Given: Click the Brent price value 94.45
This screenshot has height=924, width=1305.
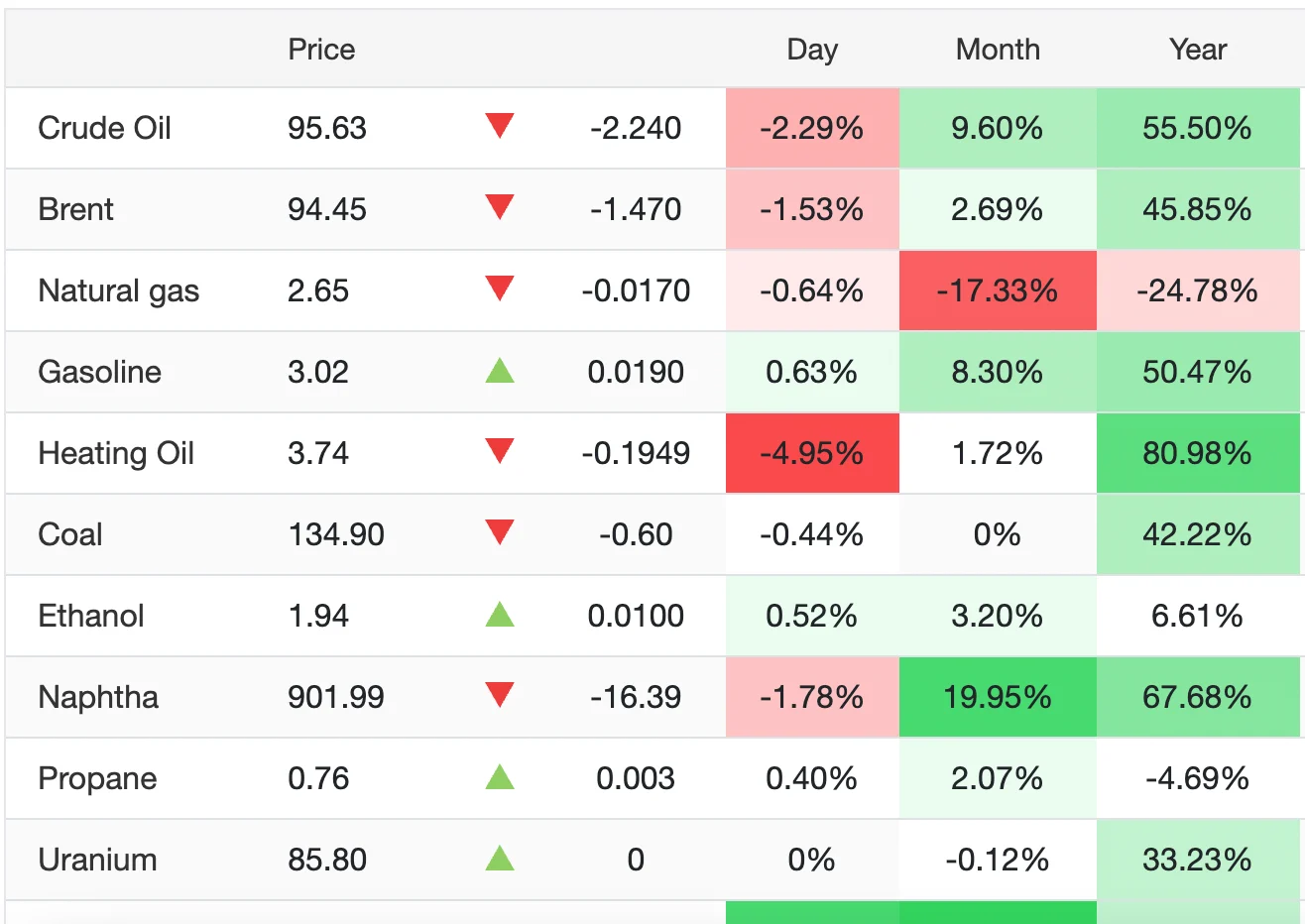Looking at the screenshot, I should tap(327, 209).
